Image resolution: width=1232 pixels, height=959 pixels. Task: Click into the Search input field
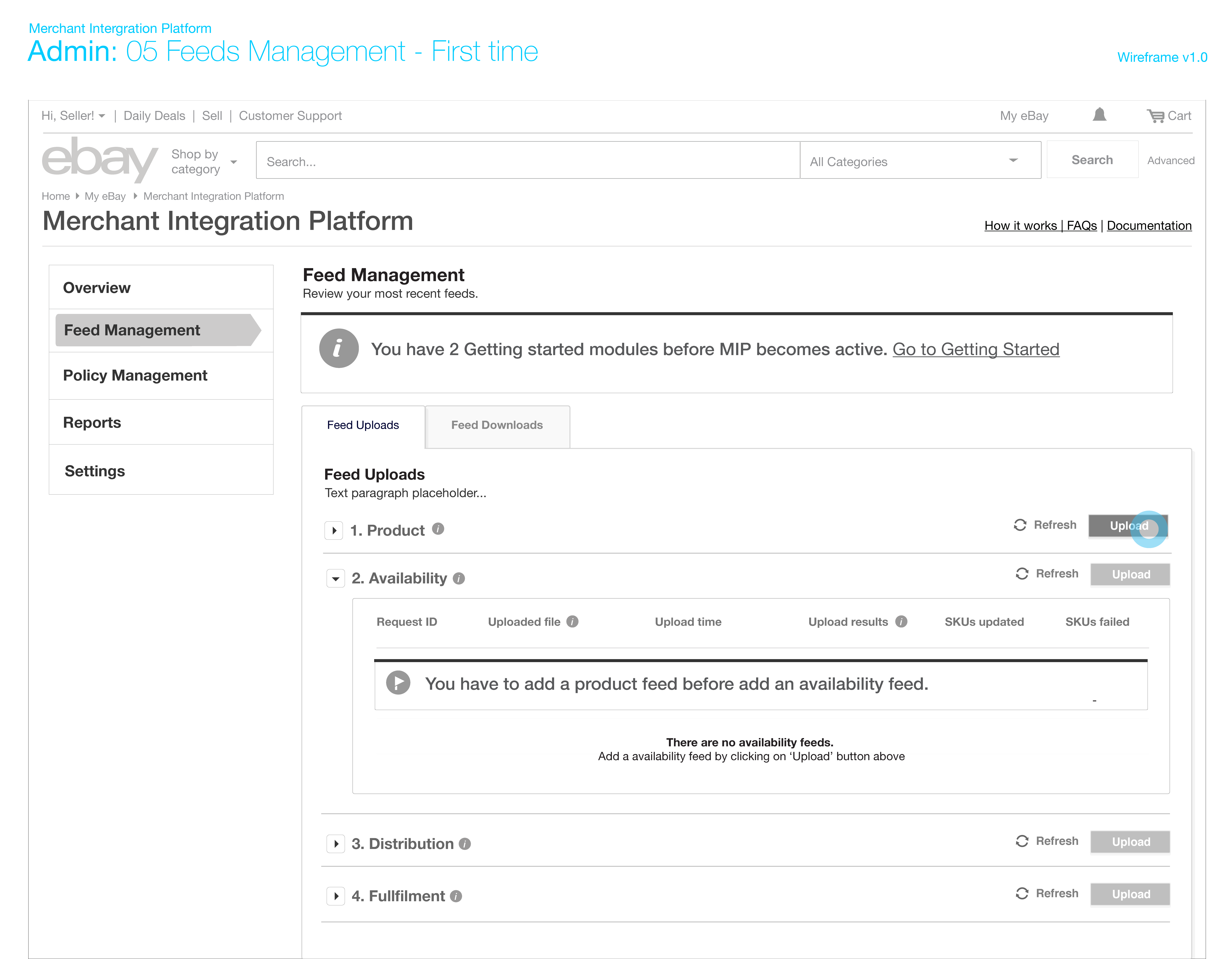click(527, 161)
